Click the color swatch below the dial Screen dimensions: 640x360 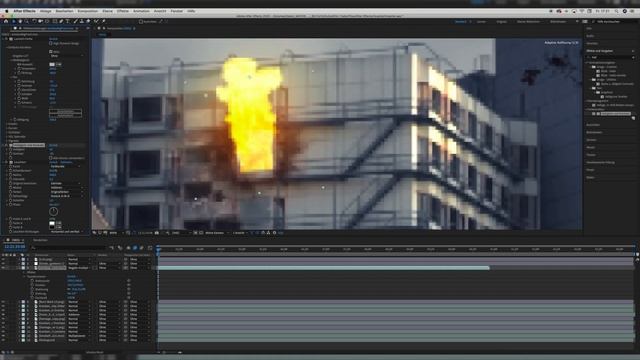[52, 223]
